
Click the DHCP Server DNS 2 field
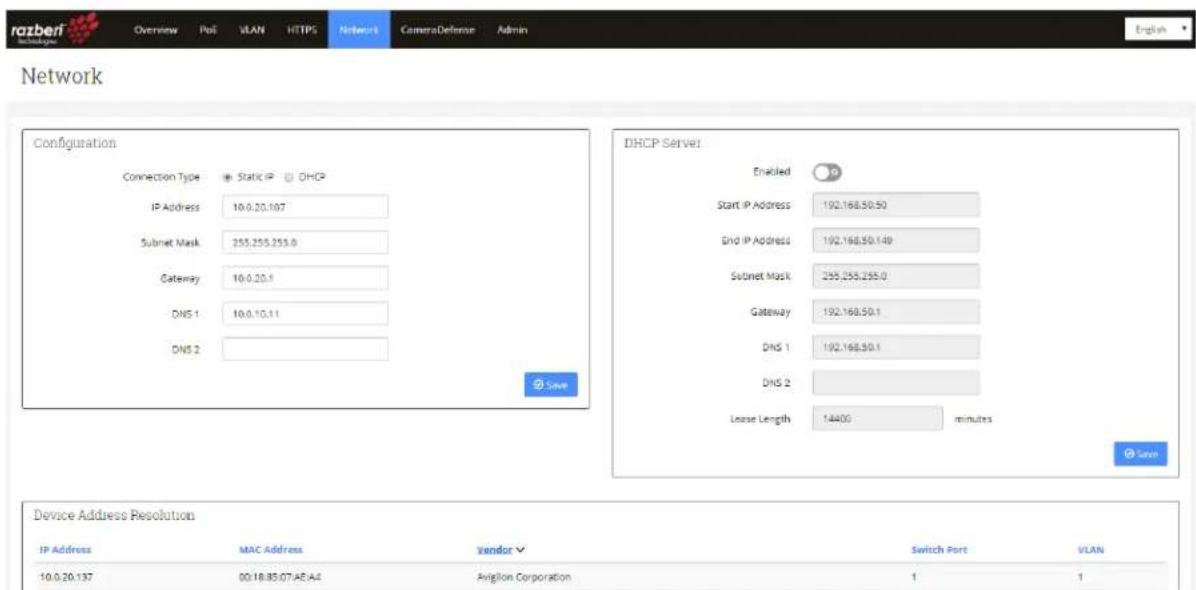click(x=896, y=383)
